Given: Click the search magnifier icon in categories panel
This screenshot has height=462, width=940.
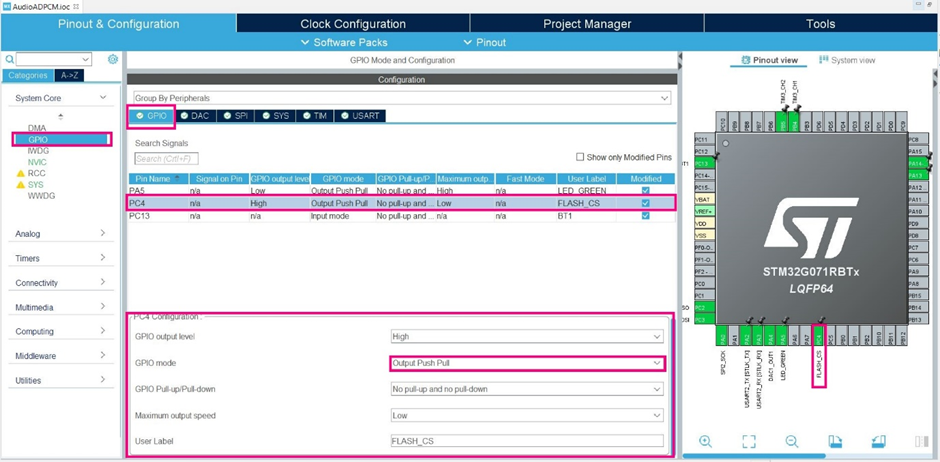Looking at the screenshot, I should pyautogui.click(x=10, y=59).
